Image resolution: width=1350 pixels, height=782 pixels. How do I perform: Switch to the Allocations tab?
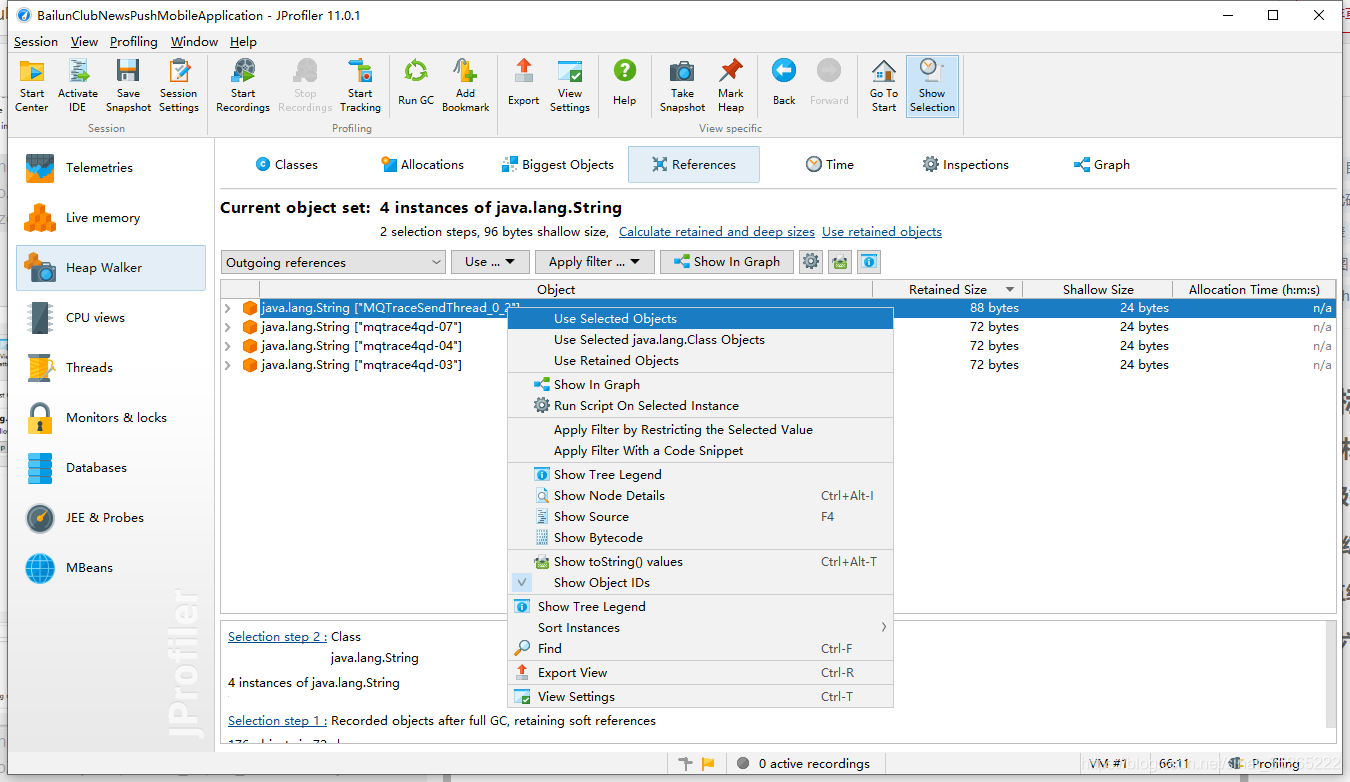coord(422,164)
